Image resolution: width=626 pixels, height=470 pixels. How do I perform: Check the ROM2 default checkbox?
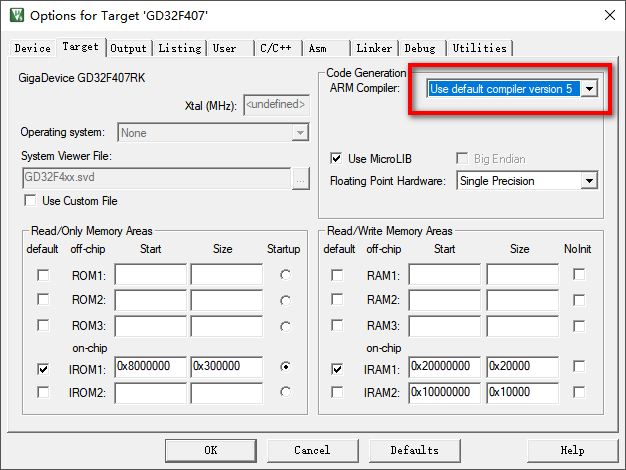[x=43, y=299]
